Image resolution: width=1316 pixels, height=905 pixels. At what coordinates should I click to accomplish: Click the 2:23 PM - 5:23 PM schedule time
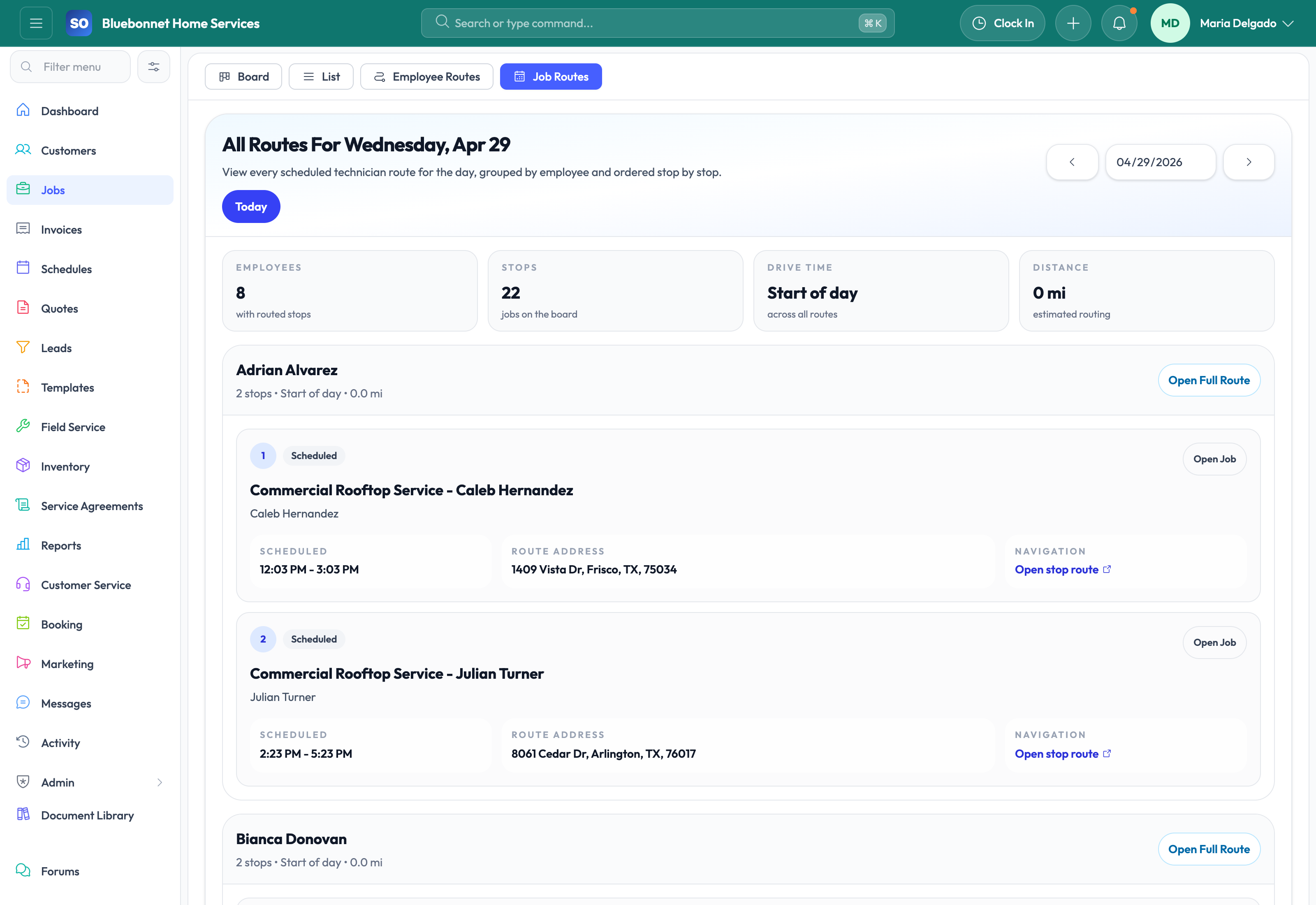(x=306, y=754)
